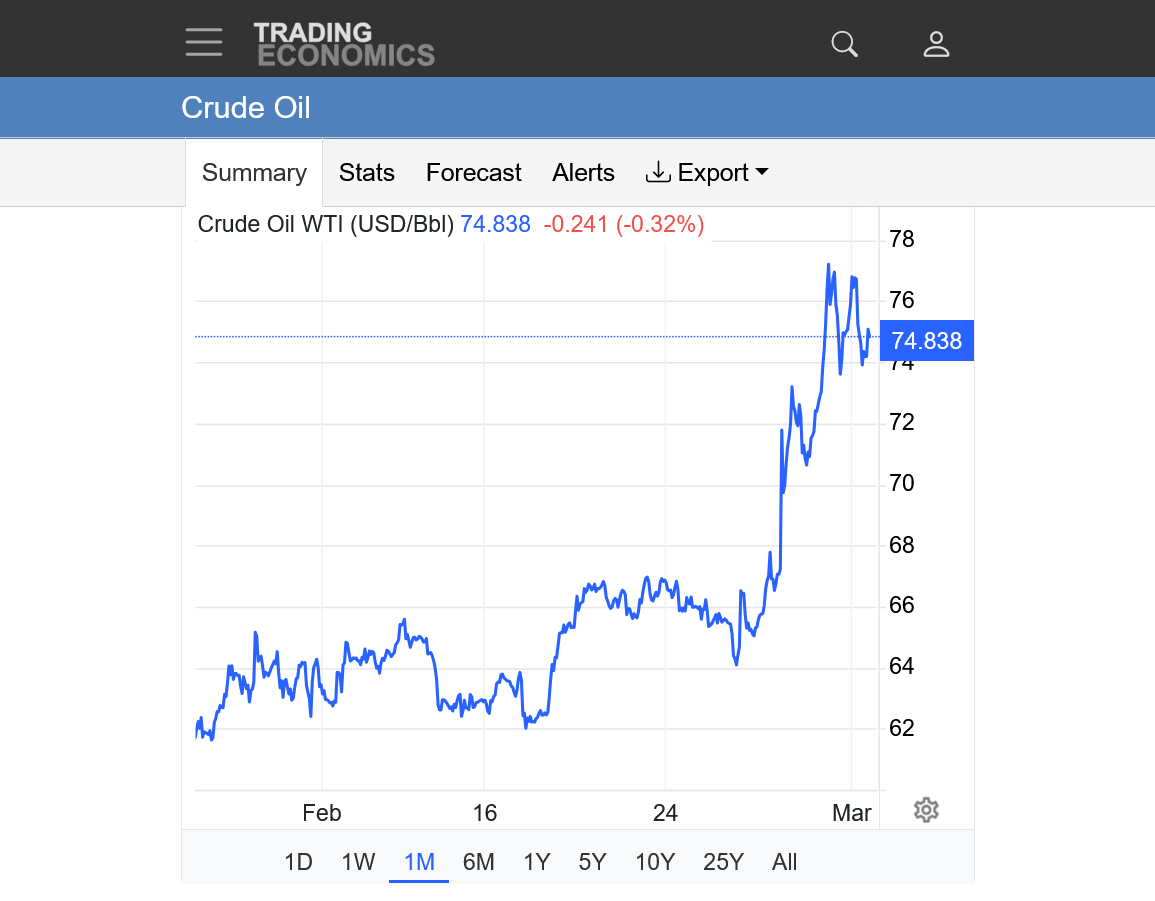
Task: Open the Stats tab
Action: 367,173
